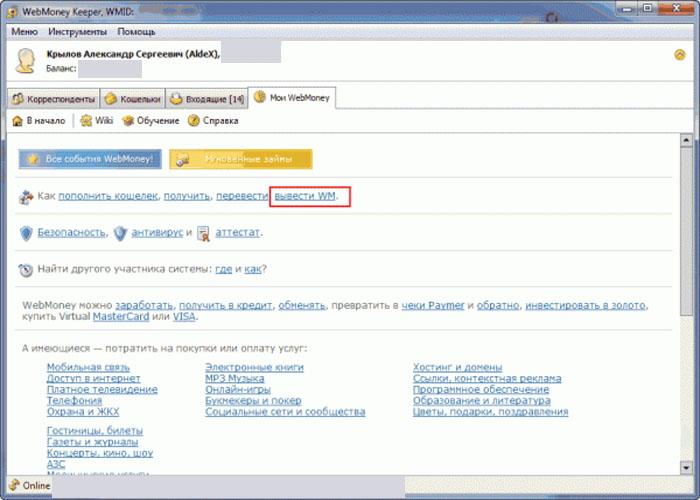700x500 pixels.
Task: Open the Телефония category
Action: [x=75, y=400]
